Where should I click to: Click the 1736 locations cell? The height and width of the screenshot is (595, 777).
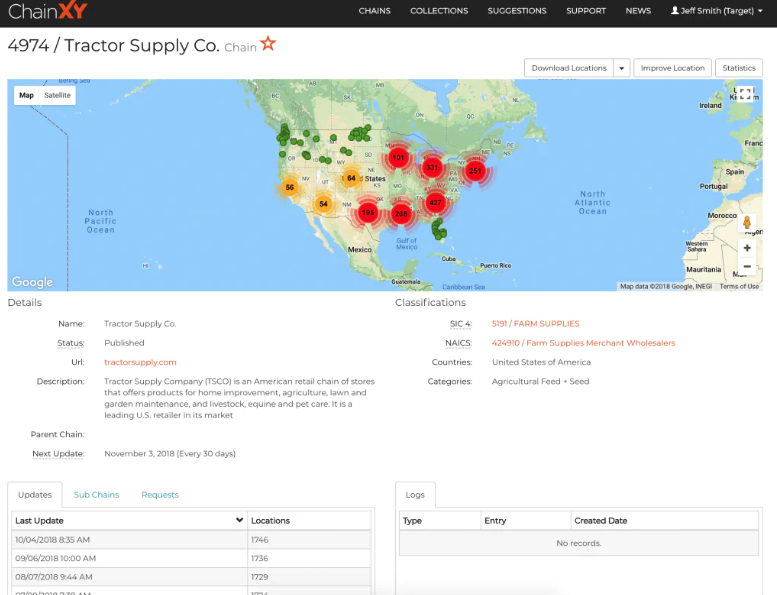point(310,558)
